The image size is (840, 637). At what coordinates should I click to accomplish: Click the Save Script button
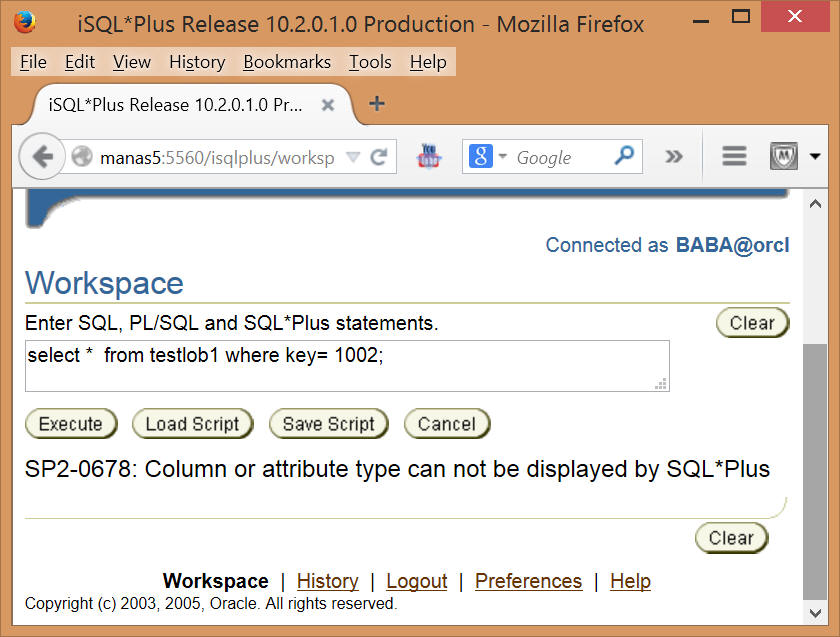(328, 424)
